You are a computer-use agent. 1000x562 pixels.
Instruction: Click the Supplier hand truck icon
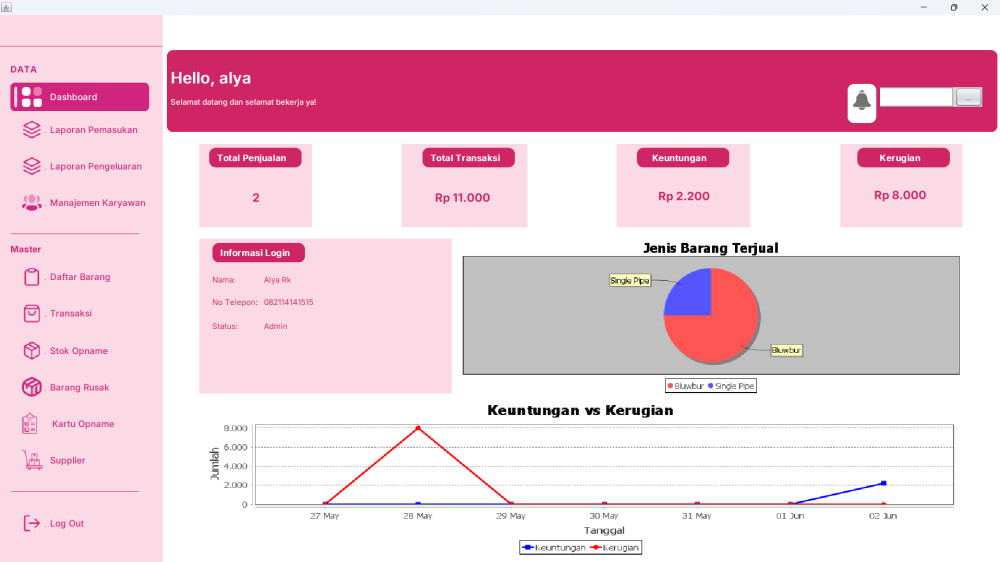tap(32, 460)
